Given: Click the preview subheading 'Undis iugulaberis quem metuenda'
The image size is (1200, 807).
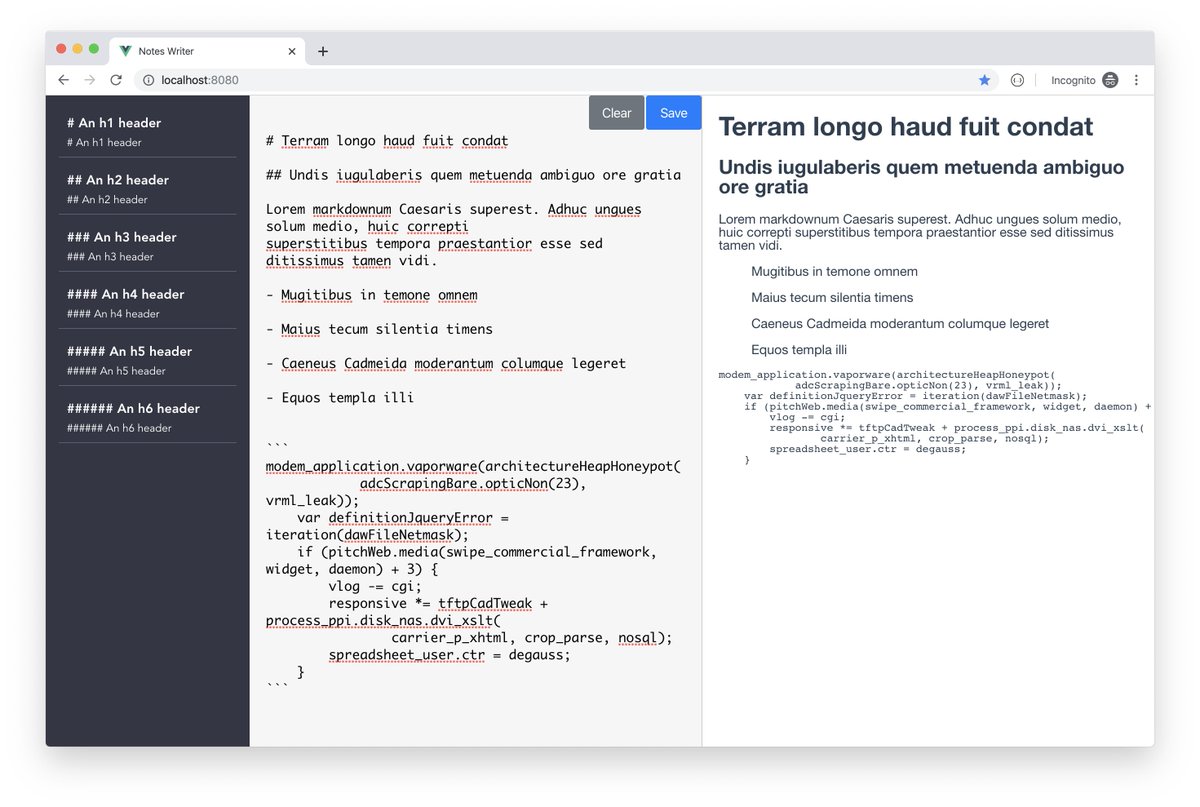Looking at the screenshot, I should click(x=921, y=177).
